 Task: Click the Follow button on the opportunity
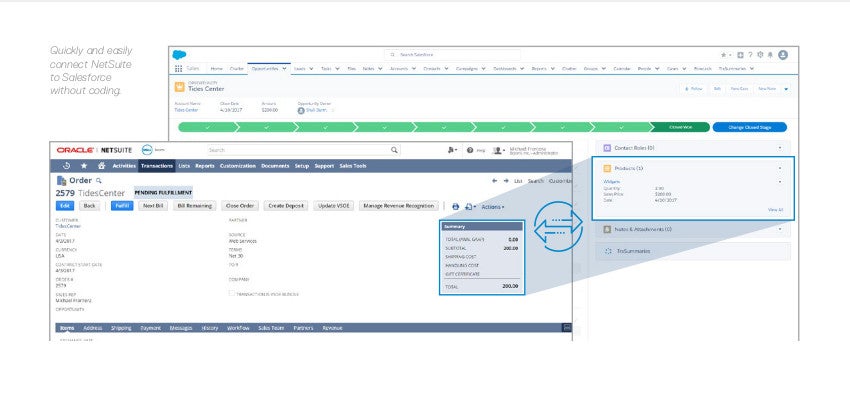693,88
